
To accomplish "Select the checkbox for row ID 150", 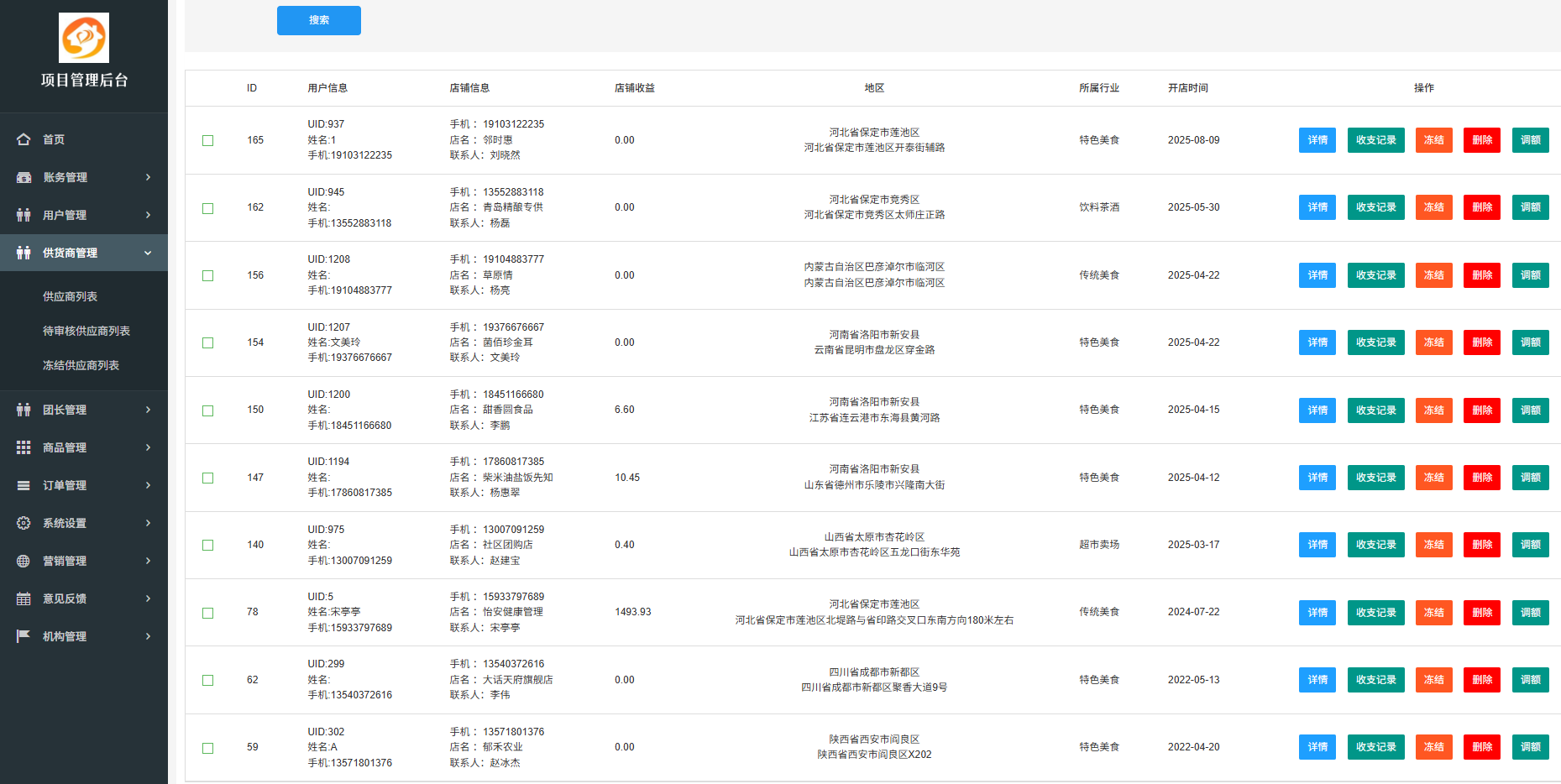I will (207, 410).
